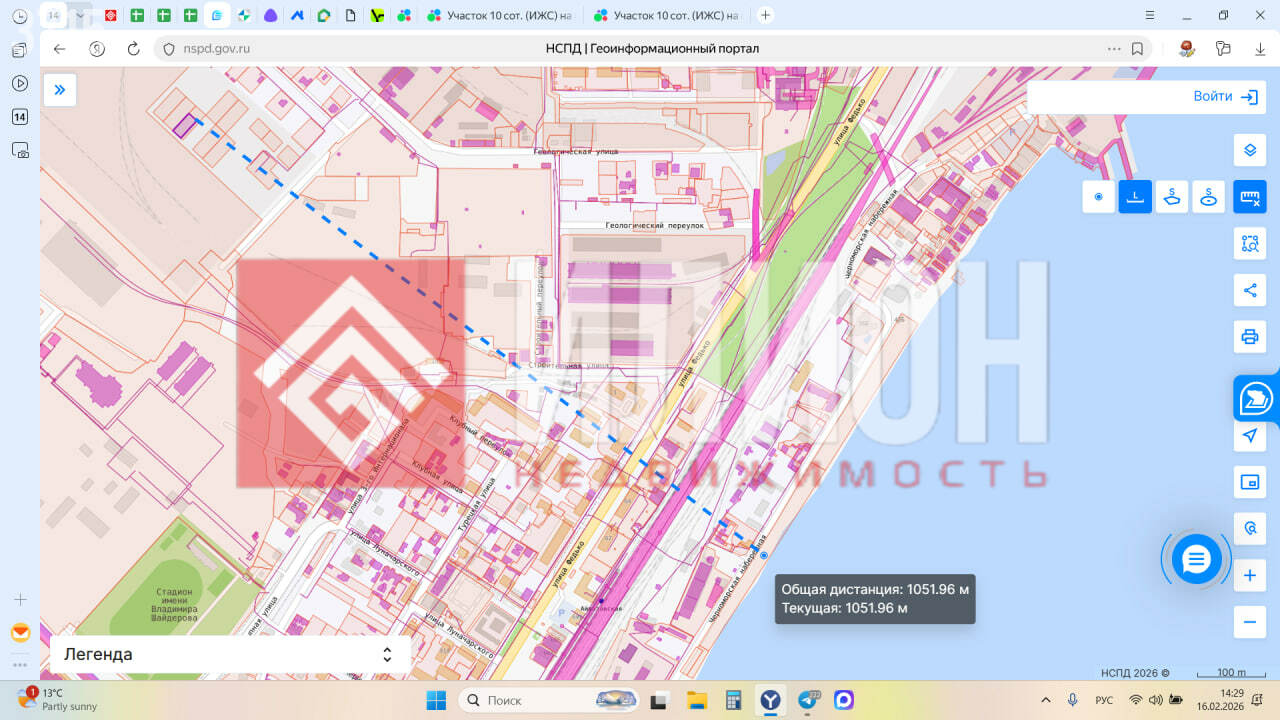Screen dimensions: 1280x720
Task: Click the my location arrow icon
Action: coord(1249,436)
